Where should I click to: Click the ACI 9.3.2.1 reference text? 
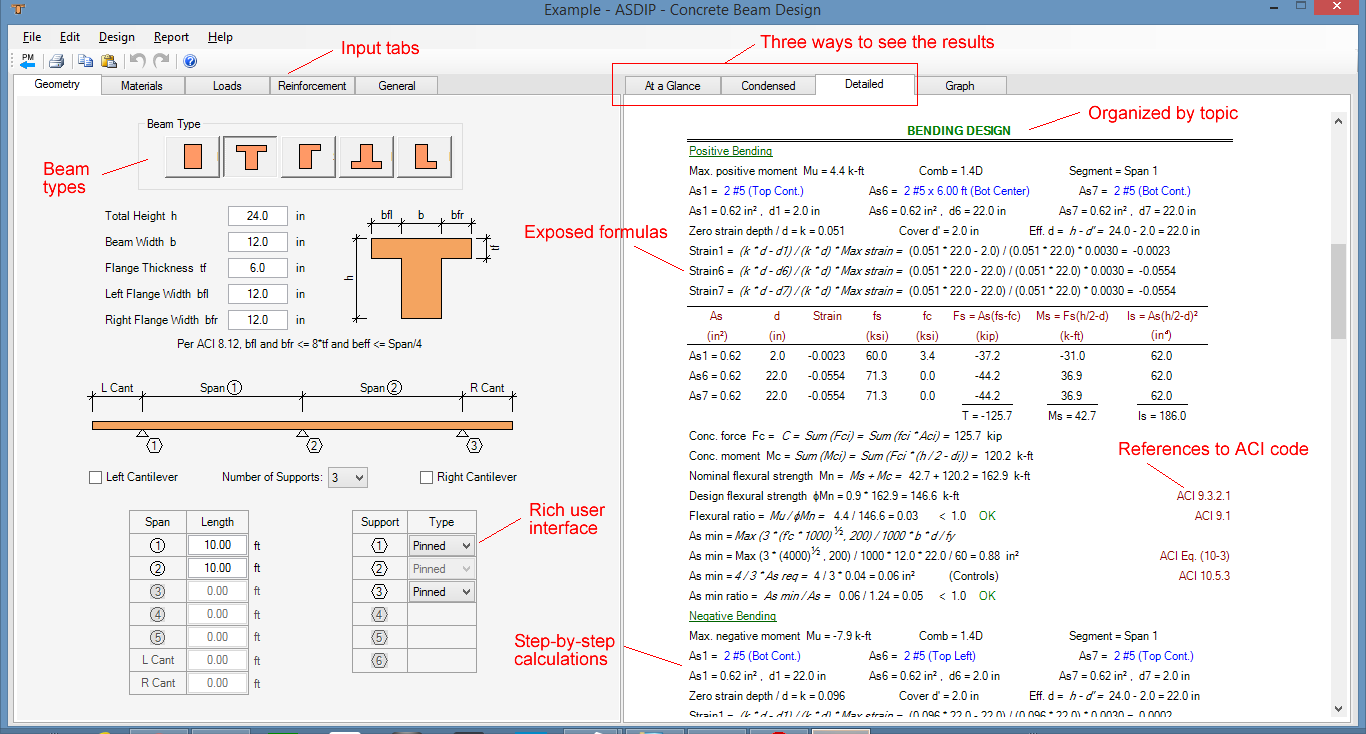(1203, 496)
